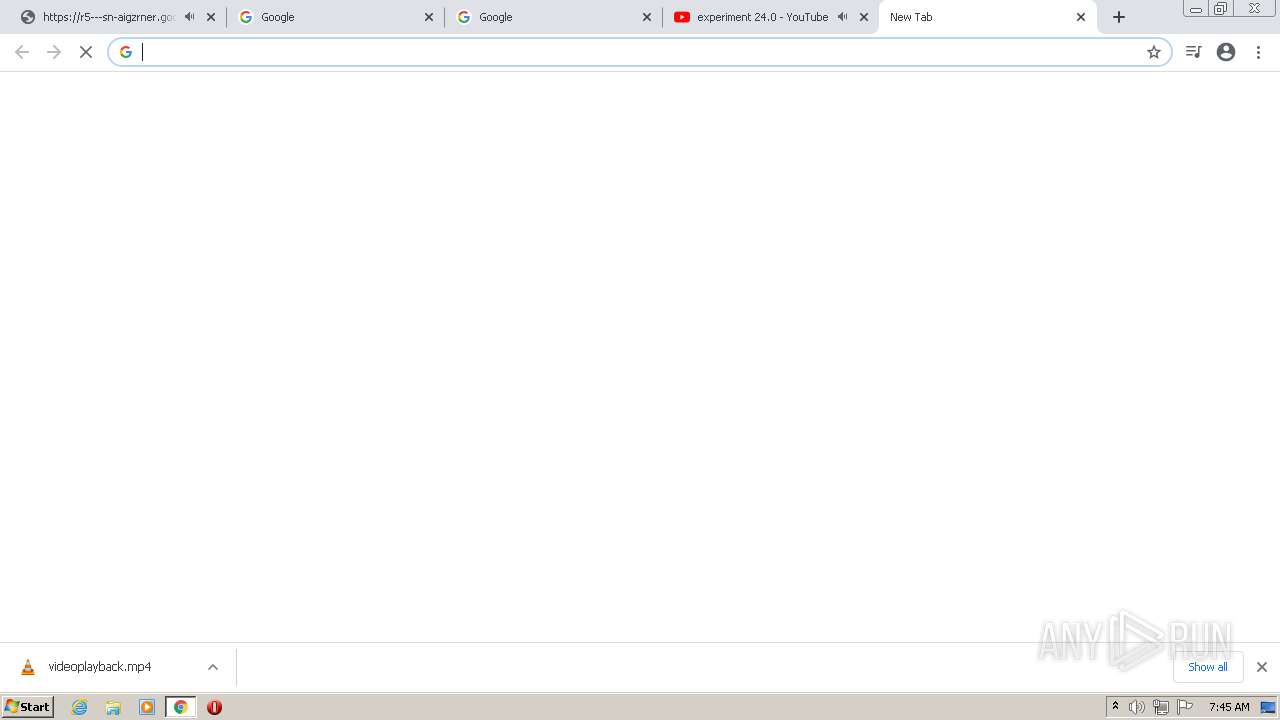Show all downloads
The image size is (1280, 720).
click(1208, 667)
